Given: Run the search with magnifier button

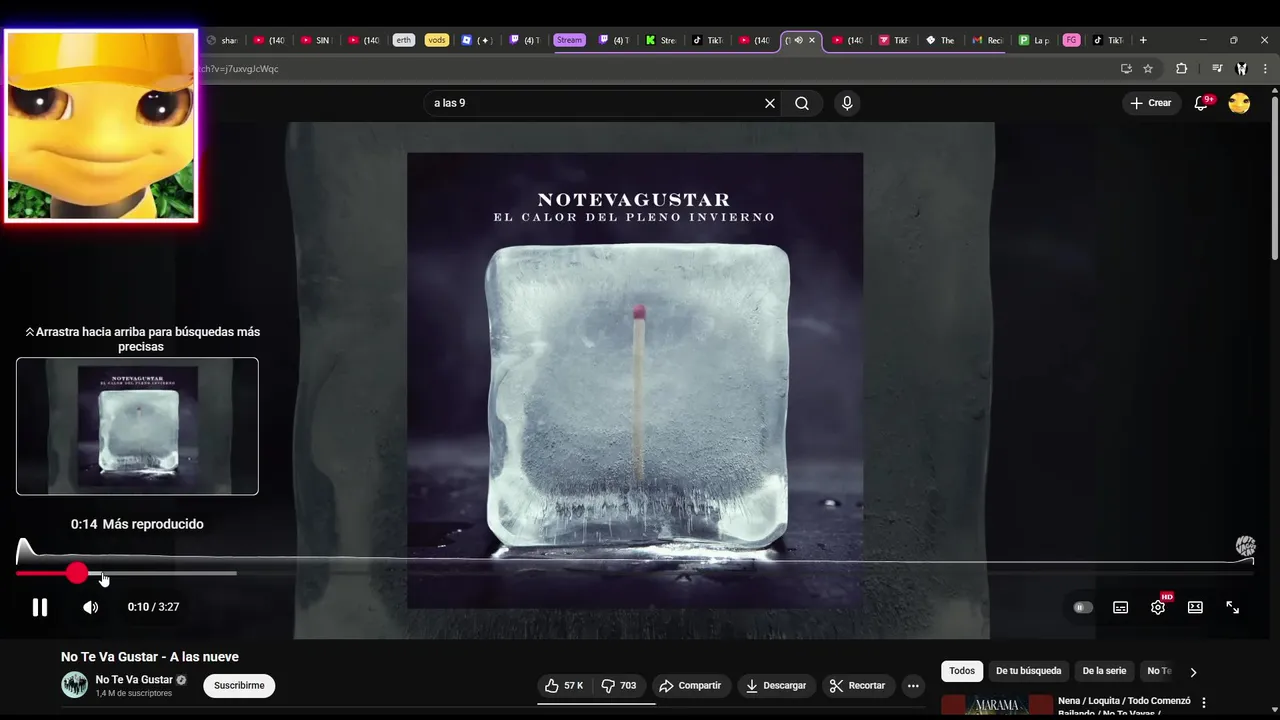Looking at the screenshot, I should click(802, 103).
